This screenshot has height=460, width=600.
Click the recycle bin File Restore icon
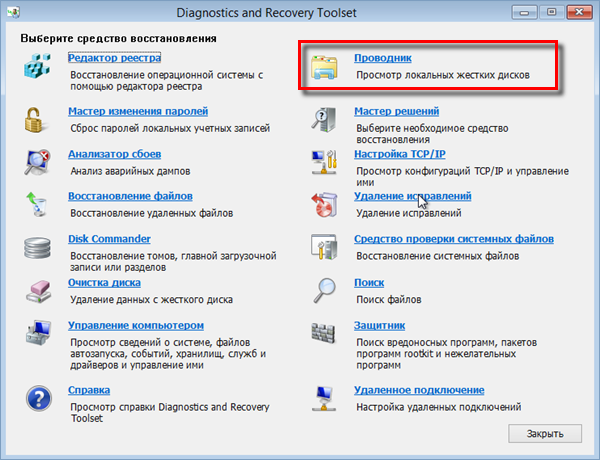click(x=37, y=205)
